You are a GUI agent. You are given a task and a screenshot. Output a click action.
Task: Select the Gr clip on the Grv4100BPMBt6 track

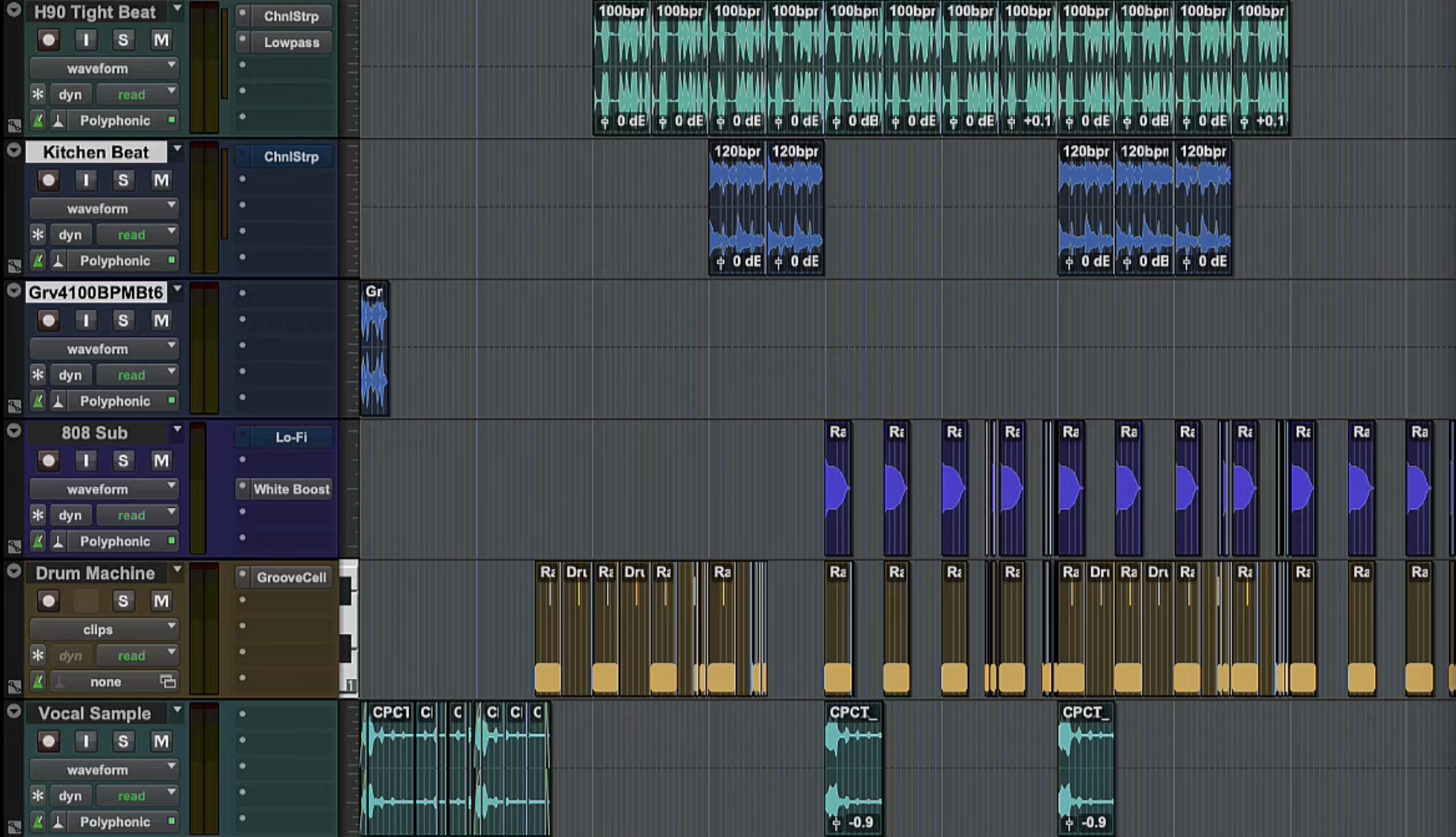pos(375,348)
